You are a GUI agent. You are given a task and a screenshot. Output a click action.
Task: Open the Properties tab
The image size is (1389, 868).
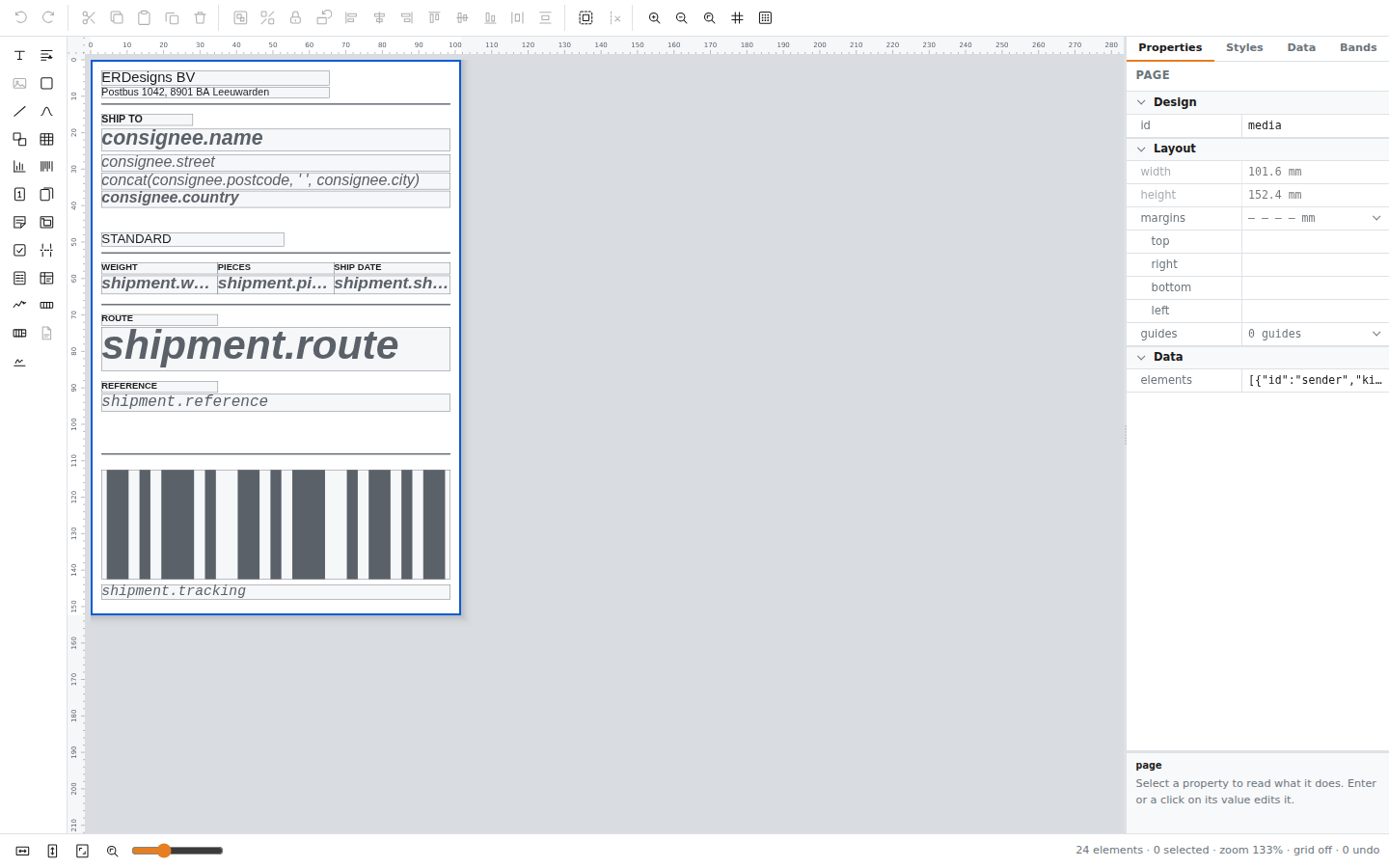(x=1170, y=47)
